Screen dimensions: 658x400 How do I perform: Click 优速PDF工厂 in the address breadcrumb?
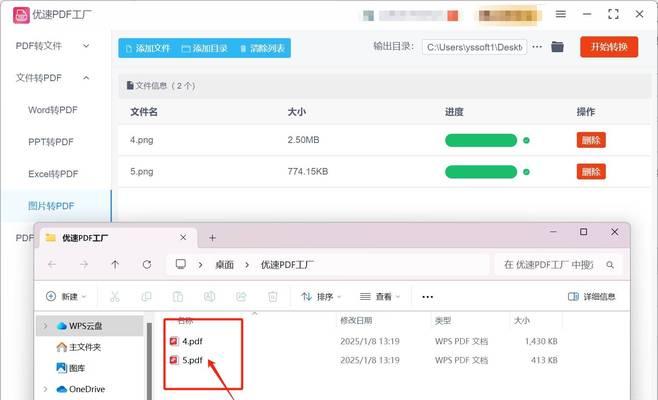coord(287,265)
